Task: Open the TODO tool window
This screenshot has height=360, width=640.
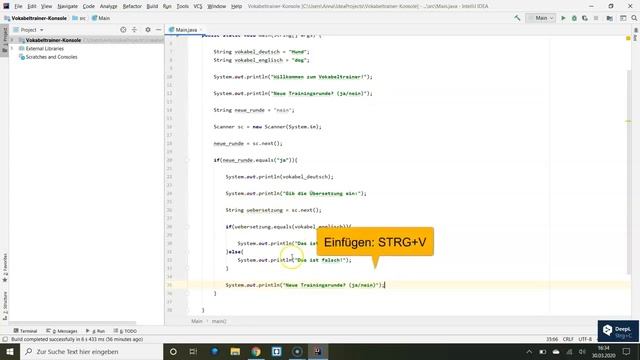Action: (x=125, y=331)
